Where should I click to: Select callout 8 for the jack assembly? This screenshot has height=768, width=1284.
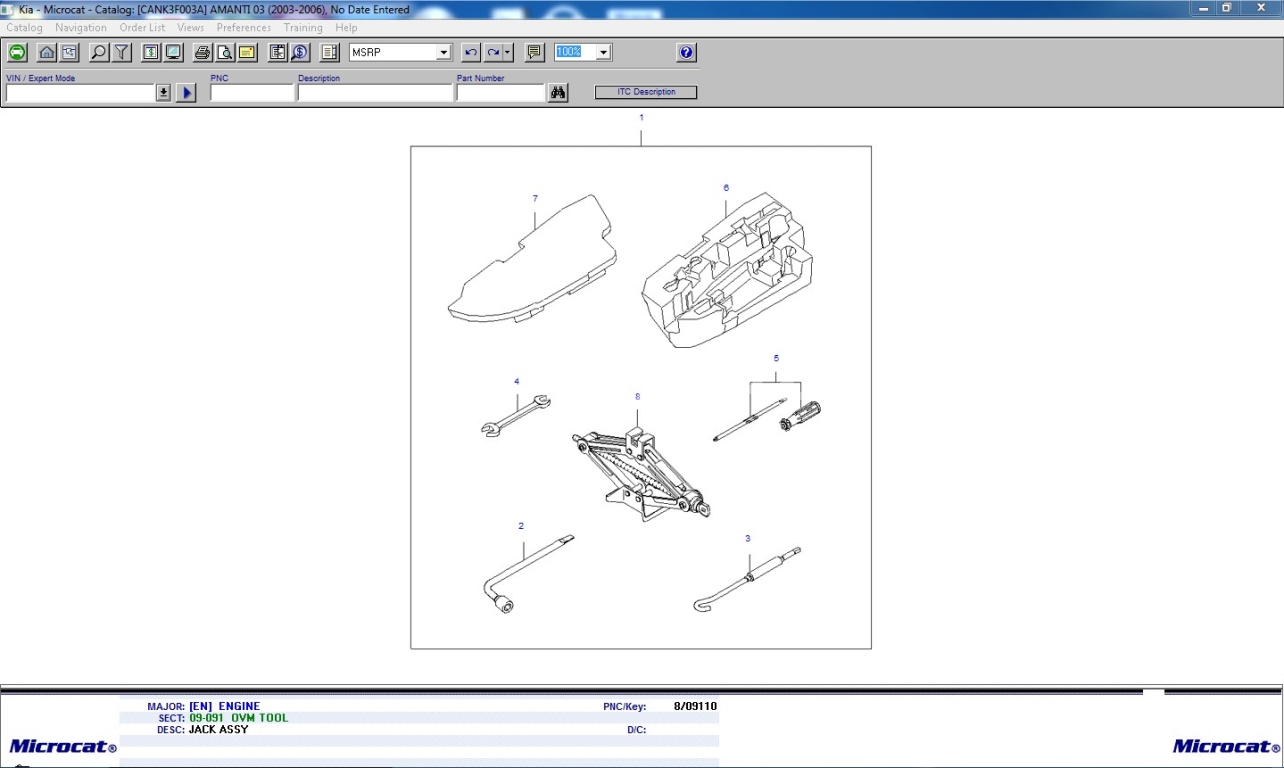point(637,396)
